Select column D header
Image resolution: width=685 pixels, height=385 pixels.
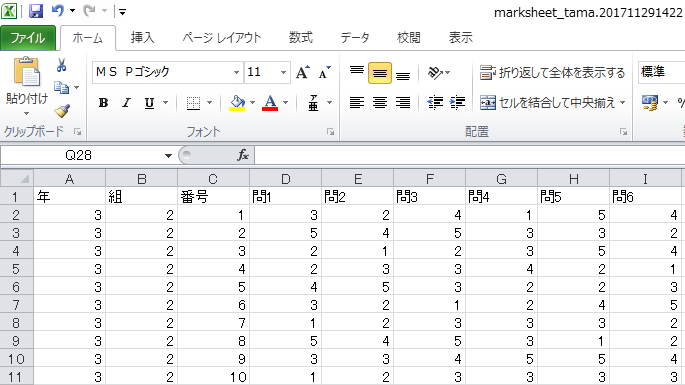click(x=285, y=179)
